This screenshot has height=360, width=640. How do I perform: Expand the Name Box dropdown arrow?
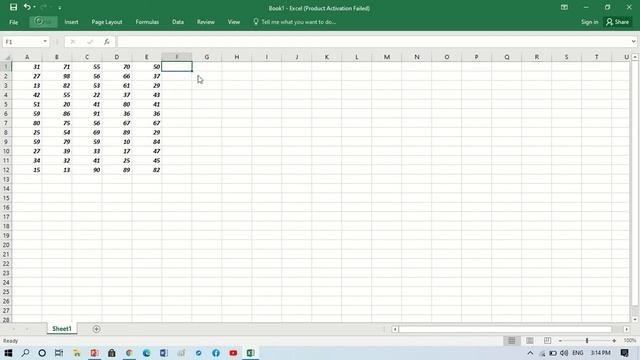[x=45, y=42]
